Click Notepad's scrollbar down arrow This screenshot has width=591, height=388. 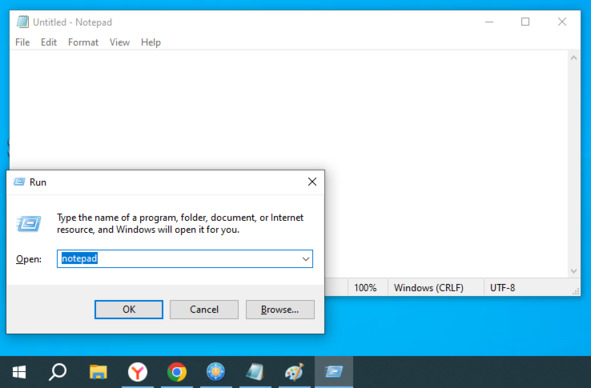point(574,271)
